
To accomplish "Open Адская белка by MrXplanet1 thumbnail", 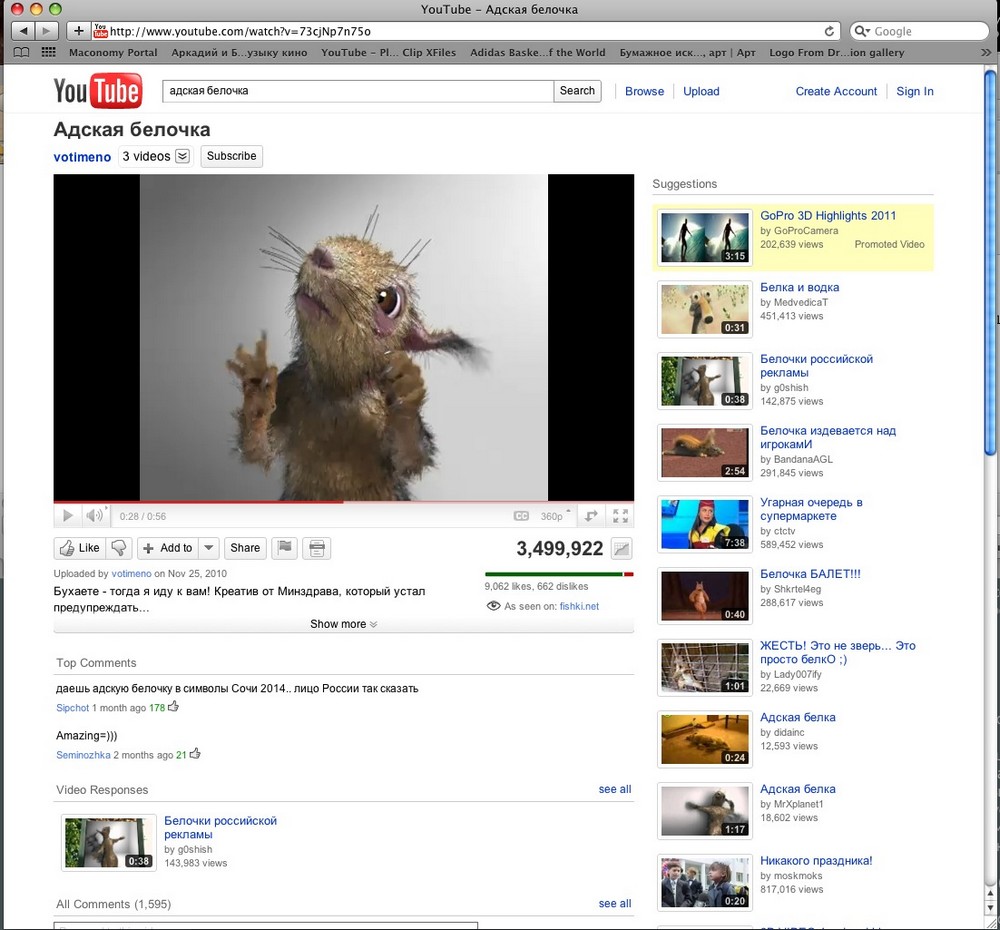I will point(705,811).
